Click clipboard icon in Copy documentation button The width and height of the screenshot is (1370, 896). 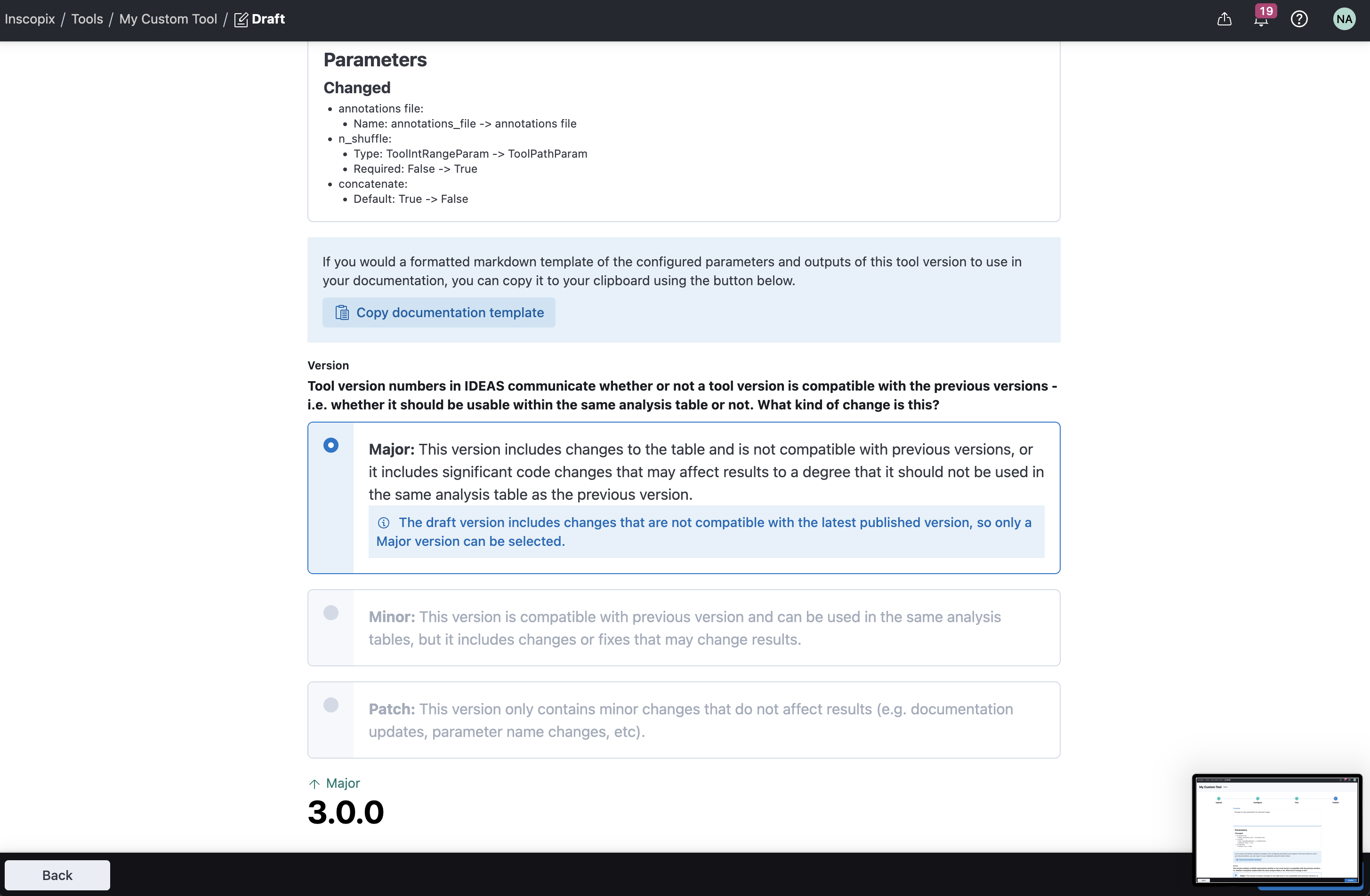click(342, 312)
